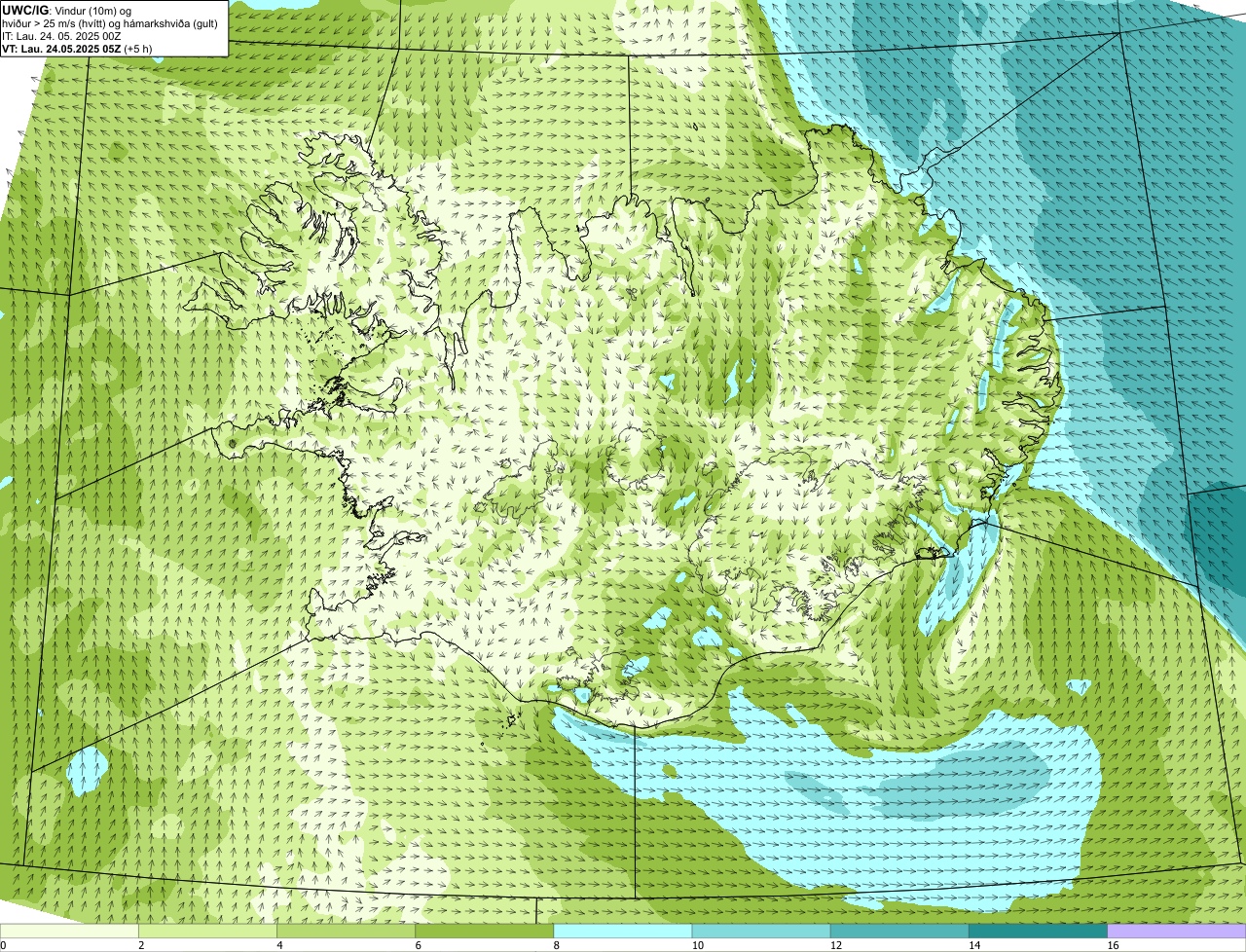Viewport: 1246px width, 952px height.
Task: Click the '6' label on the color scale
Action: click(x=418, y=945)
